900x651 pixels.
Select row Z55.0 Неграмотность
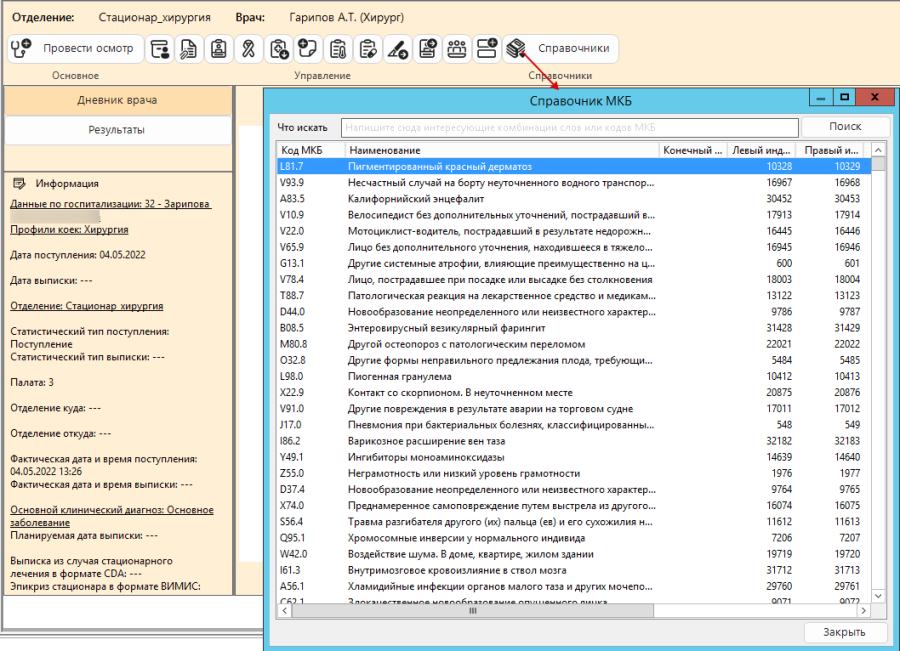[x=574, y=473]
